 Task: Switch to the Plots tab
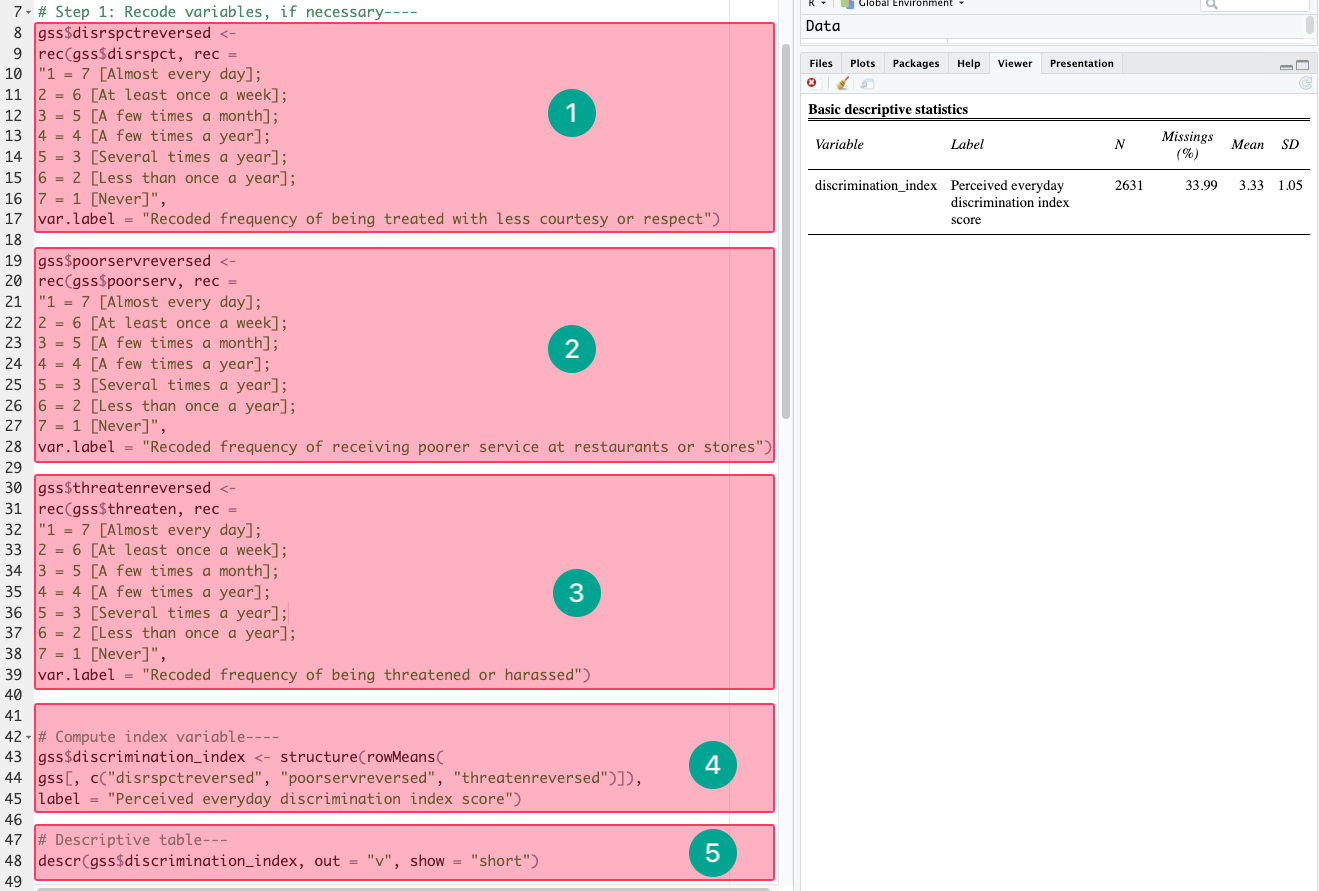pyautogui.click(x=862, y=64)
